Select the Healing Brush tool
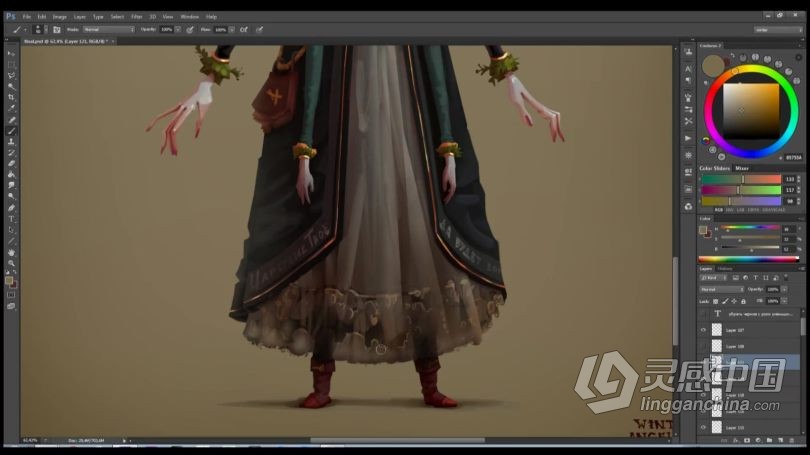810x455 pixels. 11,120
